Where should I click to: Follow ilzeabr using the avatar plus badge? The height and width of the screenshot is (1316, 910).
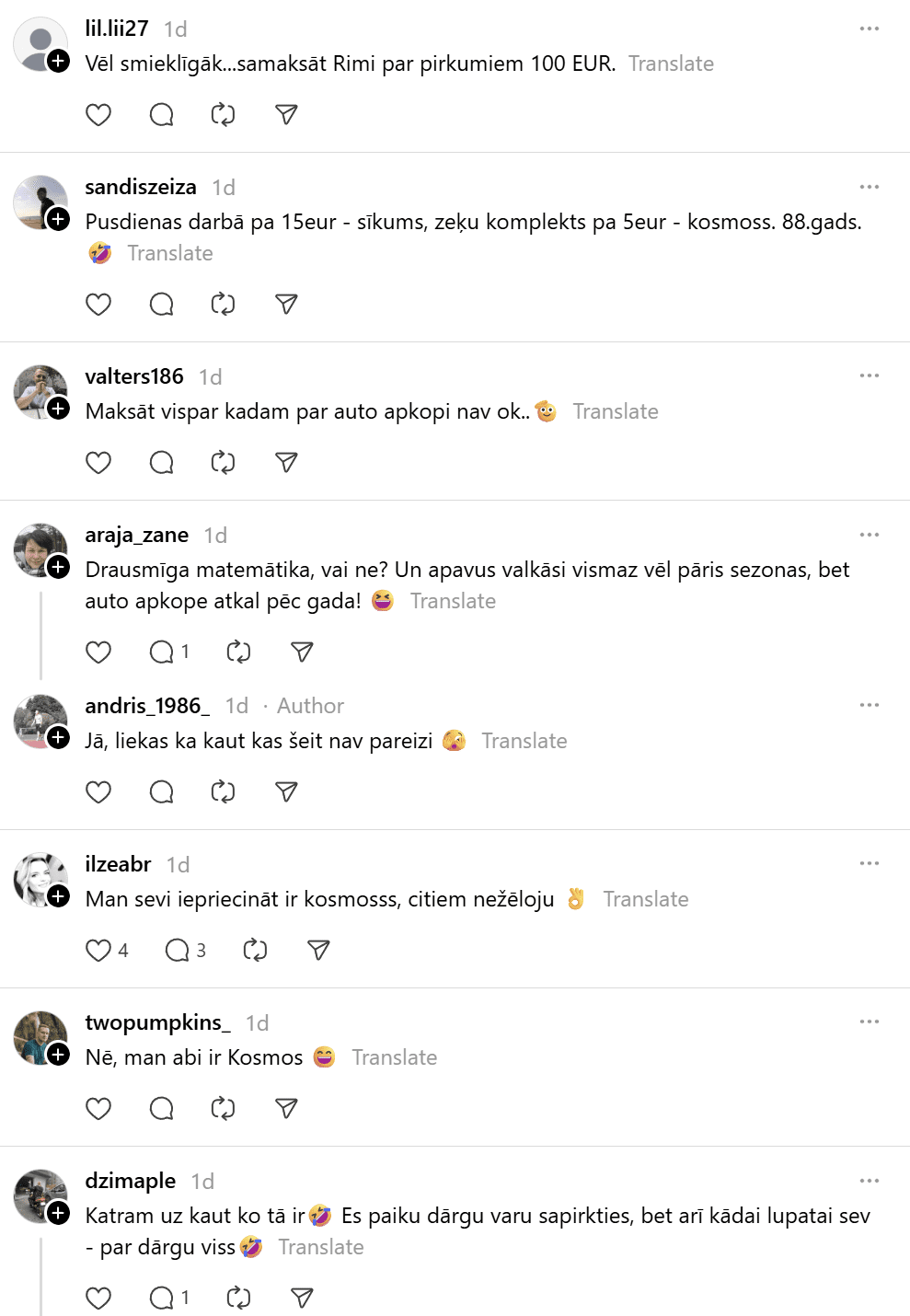point(59,896)
